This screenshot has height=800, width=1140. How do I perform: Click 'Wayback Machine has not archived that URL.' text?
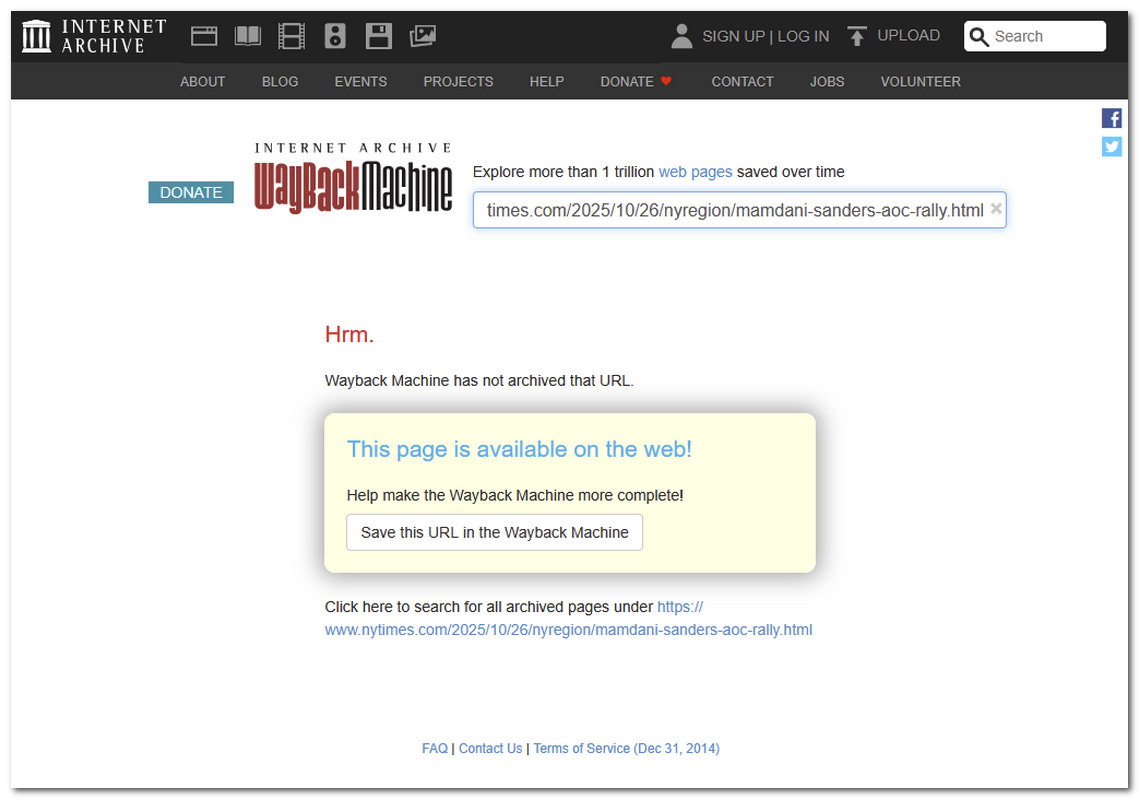(x=479, y=380)
